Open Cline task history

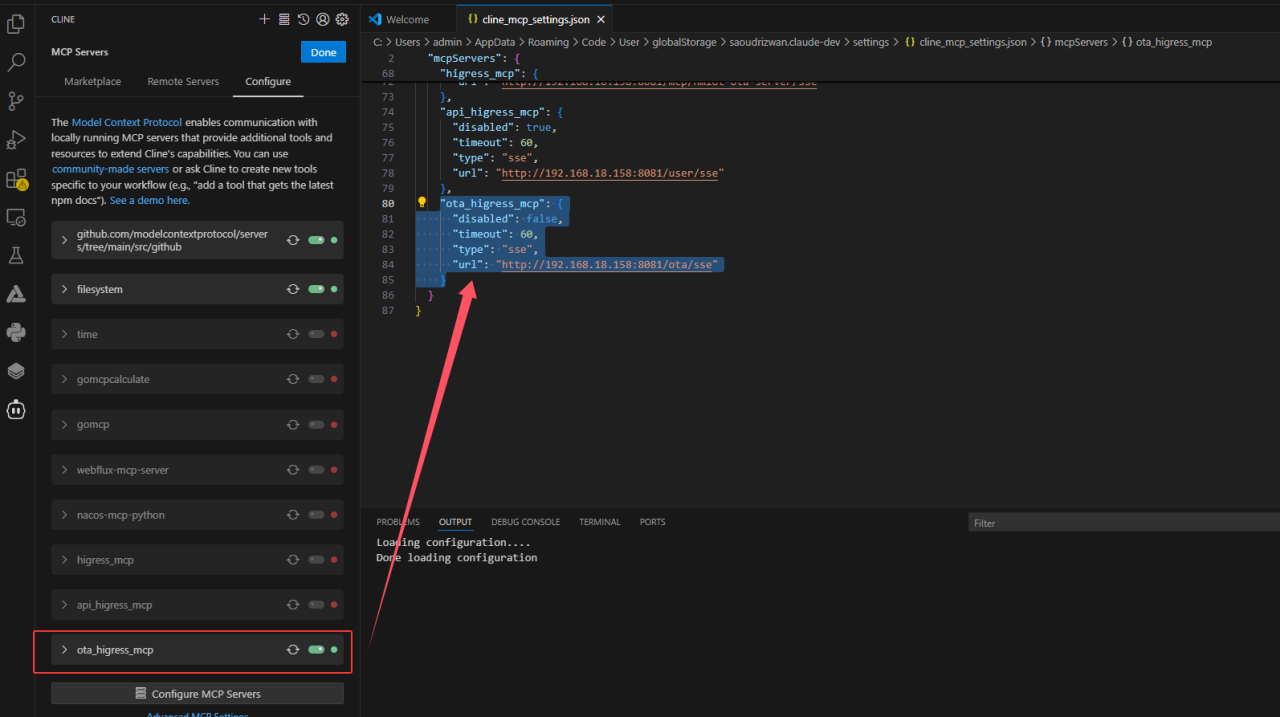tap(303, 19)
